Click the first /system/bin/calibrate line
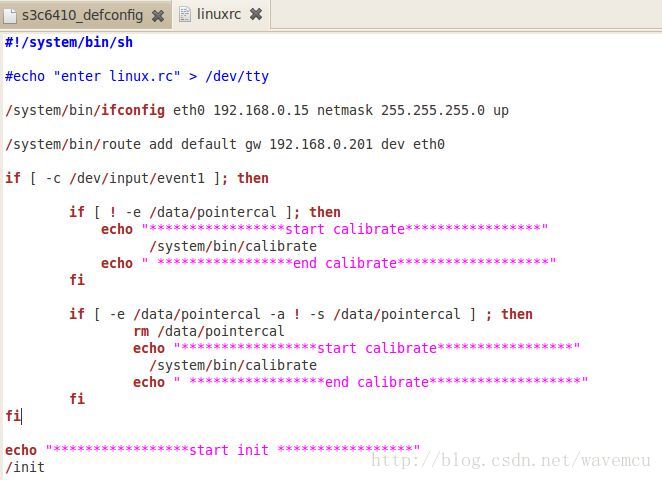 click(233, 246)
